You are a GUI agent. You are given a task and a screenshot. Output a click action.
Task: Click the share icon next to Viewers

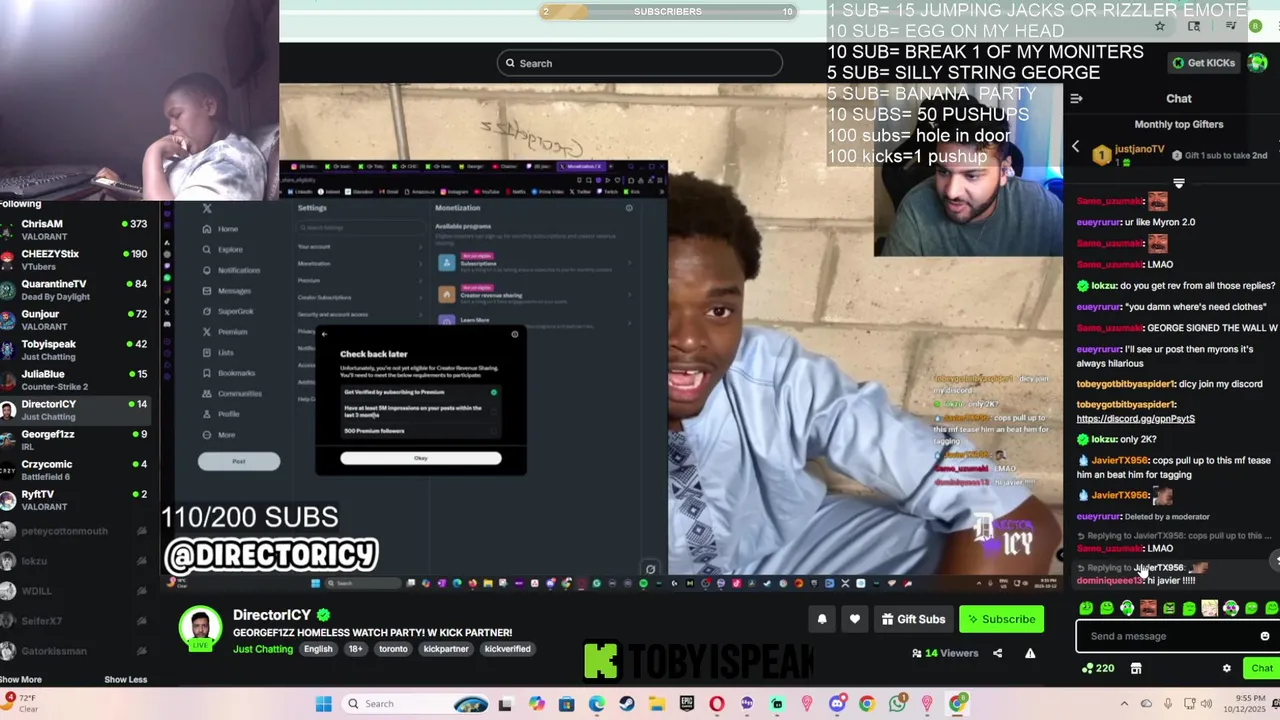[997, 653]
